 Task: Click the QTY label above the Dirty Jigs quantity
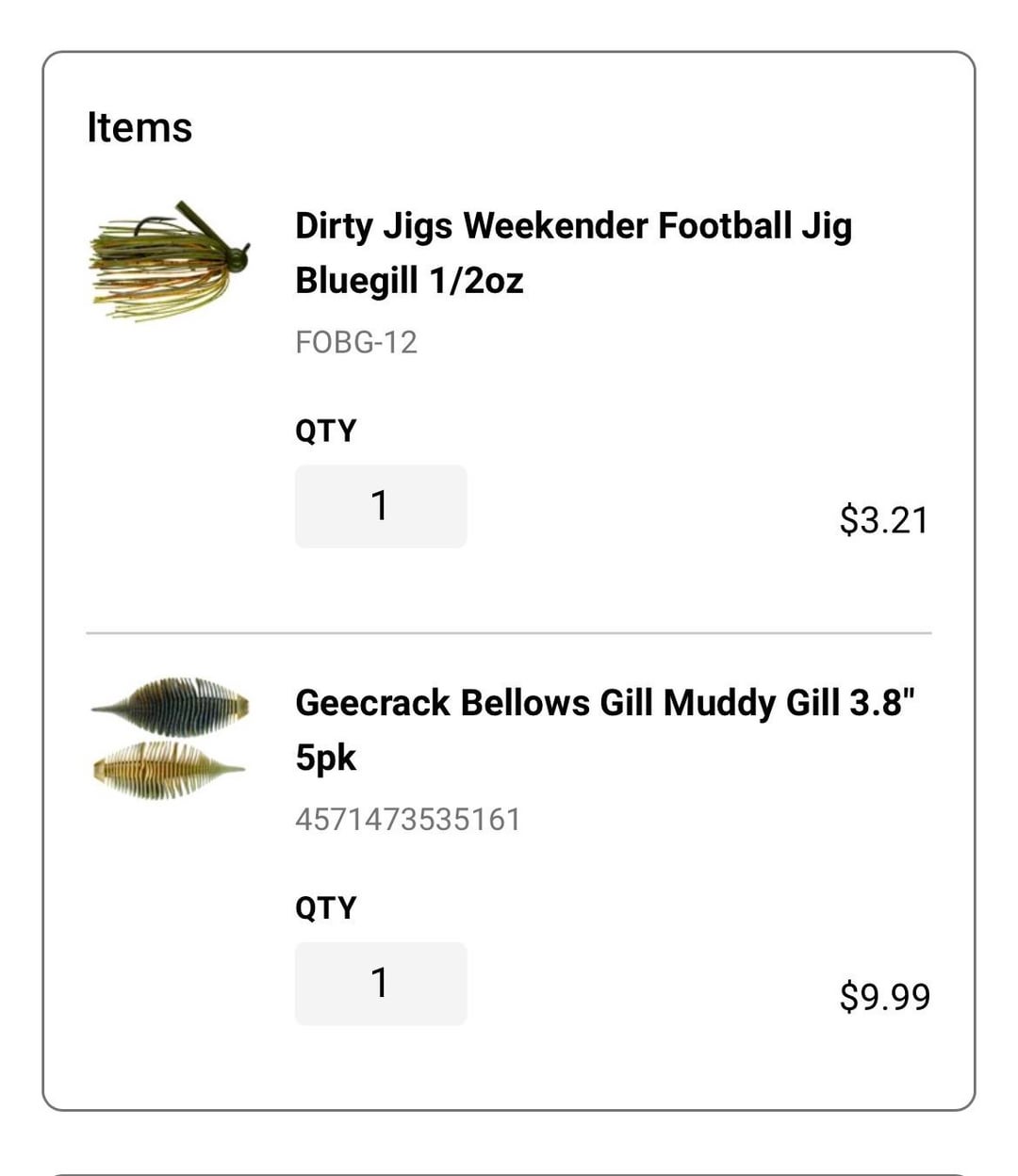coord(326,431)
